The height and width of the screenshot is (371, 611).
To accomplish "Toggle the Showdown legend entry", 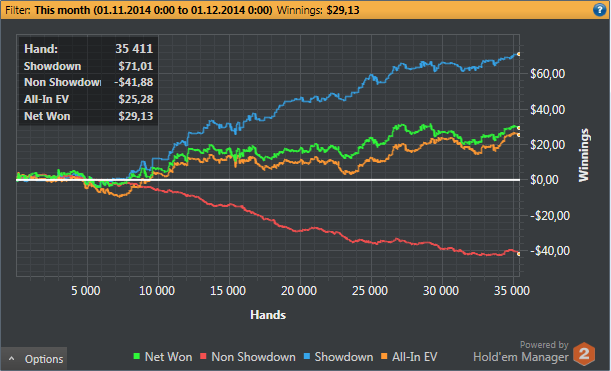I will point(338,357).
